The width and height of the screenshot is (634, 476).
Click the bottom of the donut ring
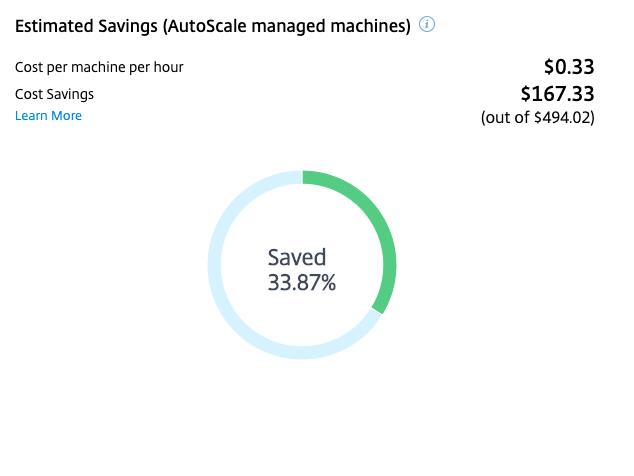[302, 353]
